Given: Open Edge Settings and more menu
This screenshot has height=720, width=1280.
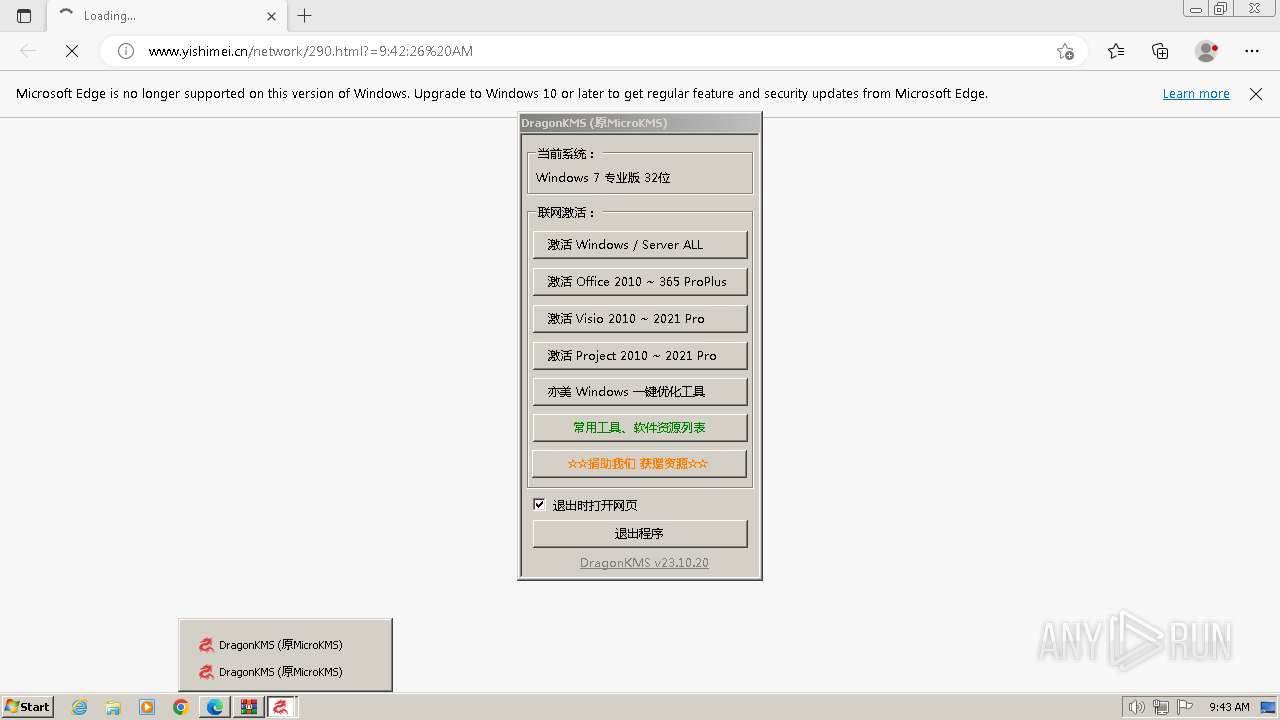Looking at the screenshot, I should [1252, 51].
